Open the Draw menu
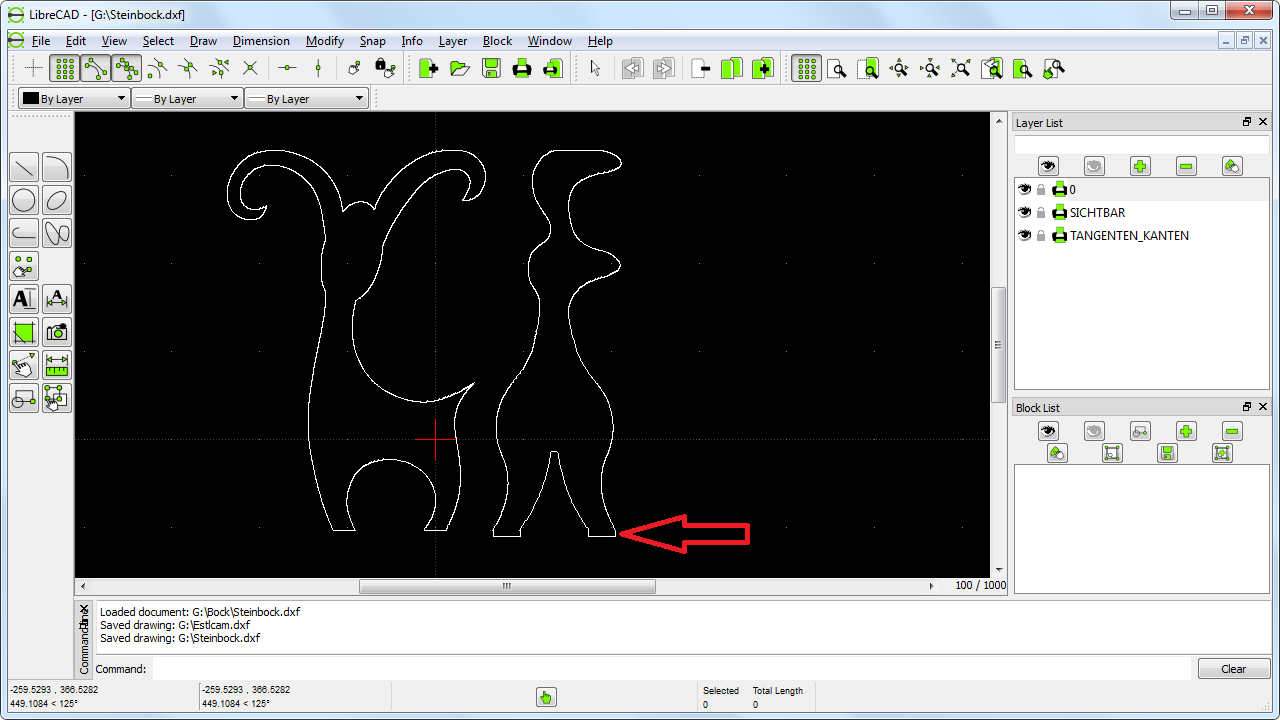This screenshot has height=720, width=1280. (x=203, y=41)
